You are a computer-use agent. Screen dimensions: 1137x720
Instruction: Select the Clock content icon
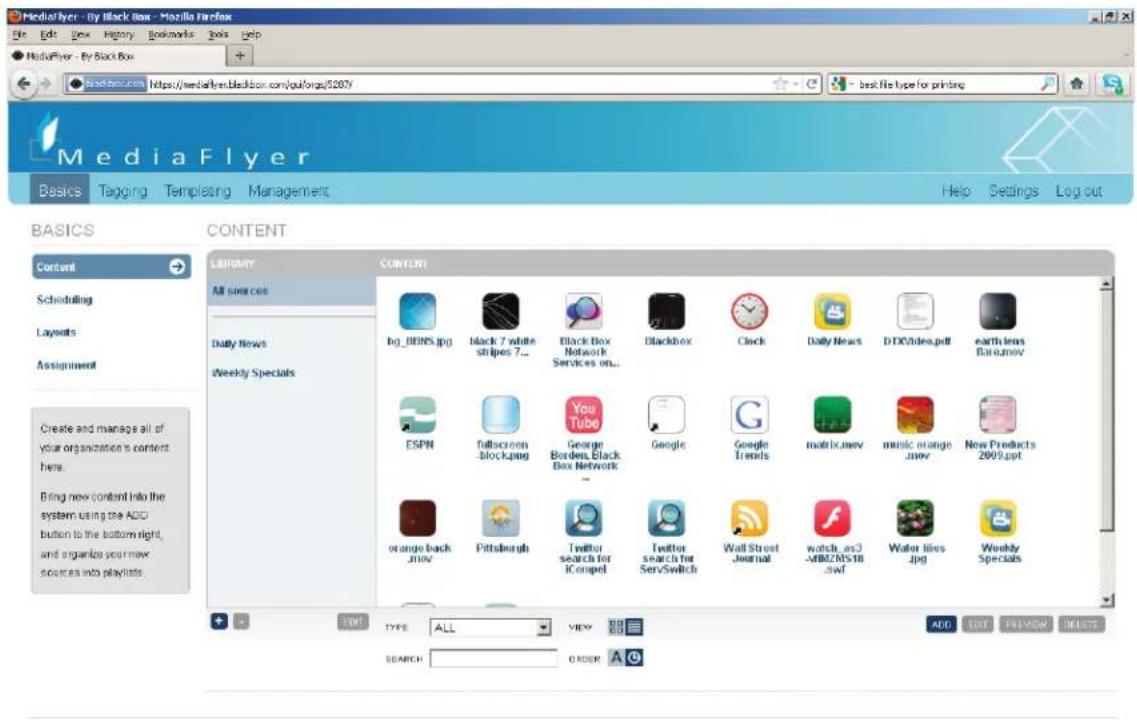(x=749, y=311)
